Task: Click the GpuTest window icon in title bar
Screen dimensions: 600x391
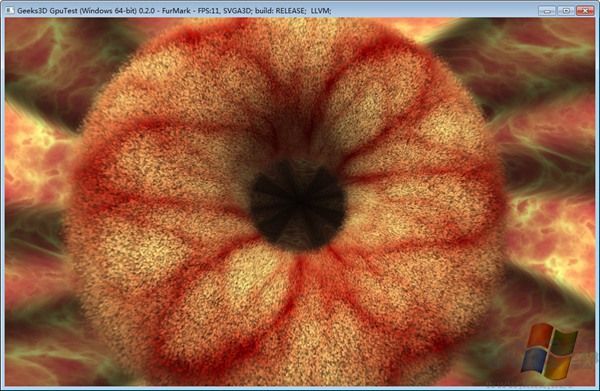Action: [x=9, y=11]
